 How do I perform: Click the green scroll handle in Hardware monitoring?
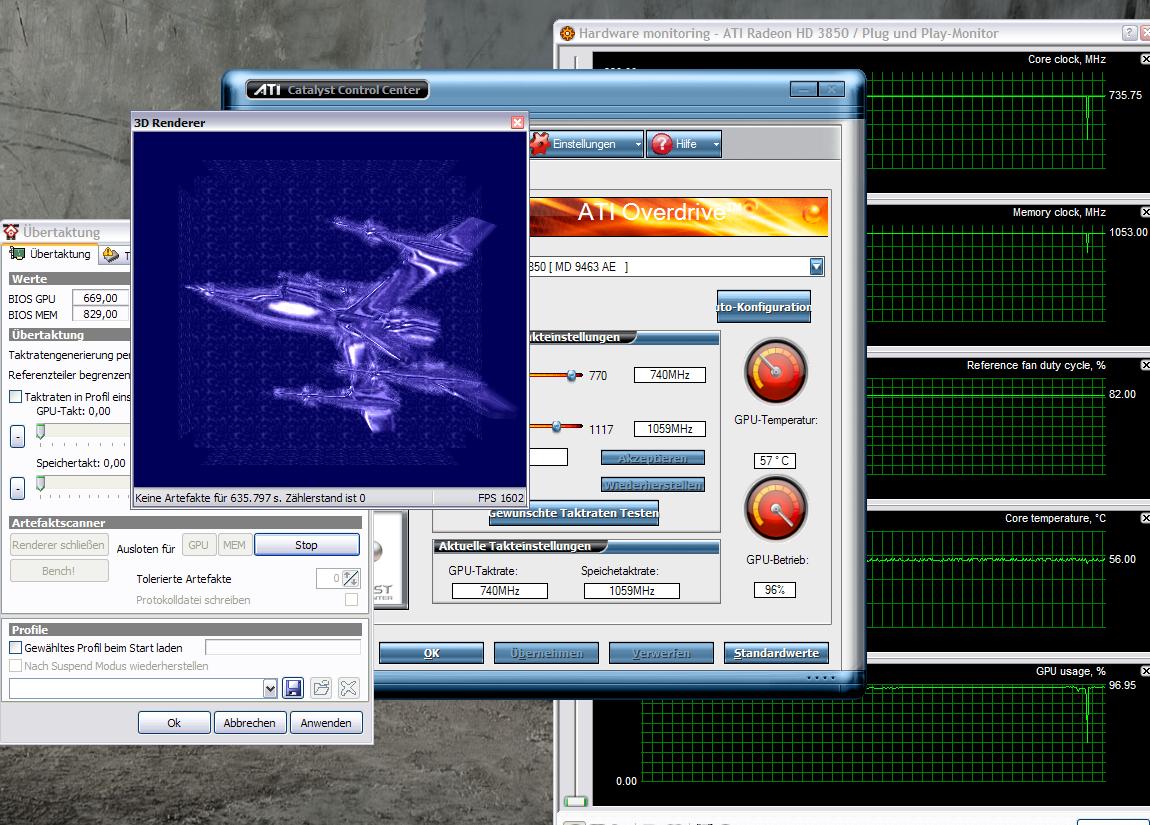[576, 802]
